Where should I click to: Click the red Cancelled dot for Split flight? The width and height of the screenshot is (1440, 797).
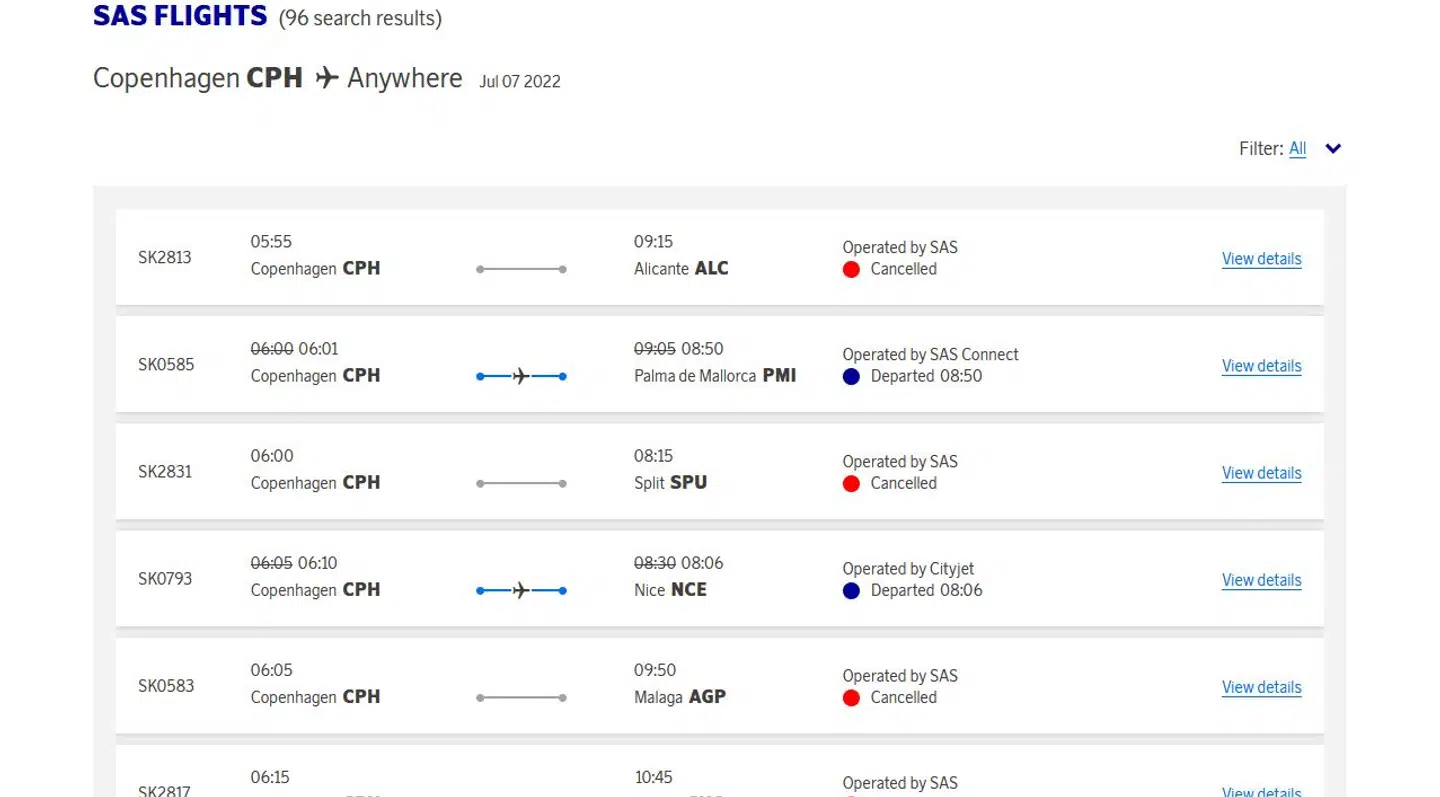click(851, 484)
